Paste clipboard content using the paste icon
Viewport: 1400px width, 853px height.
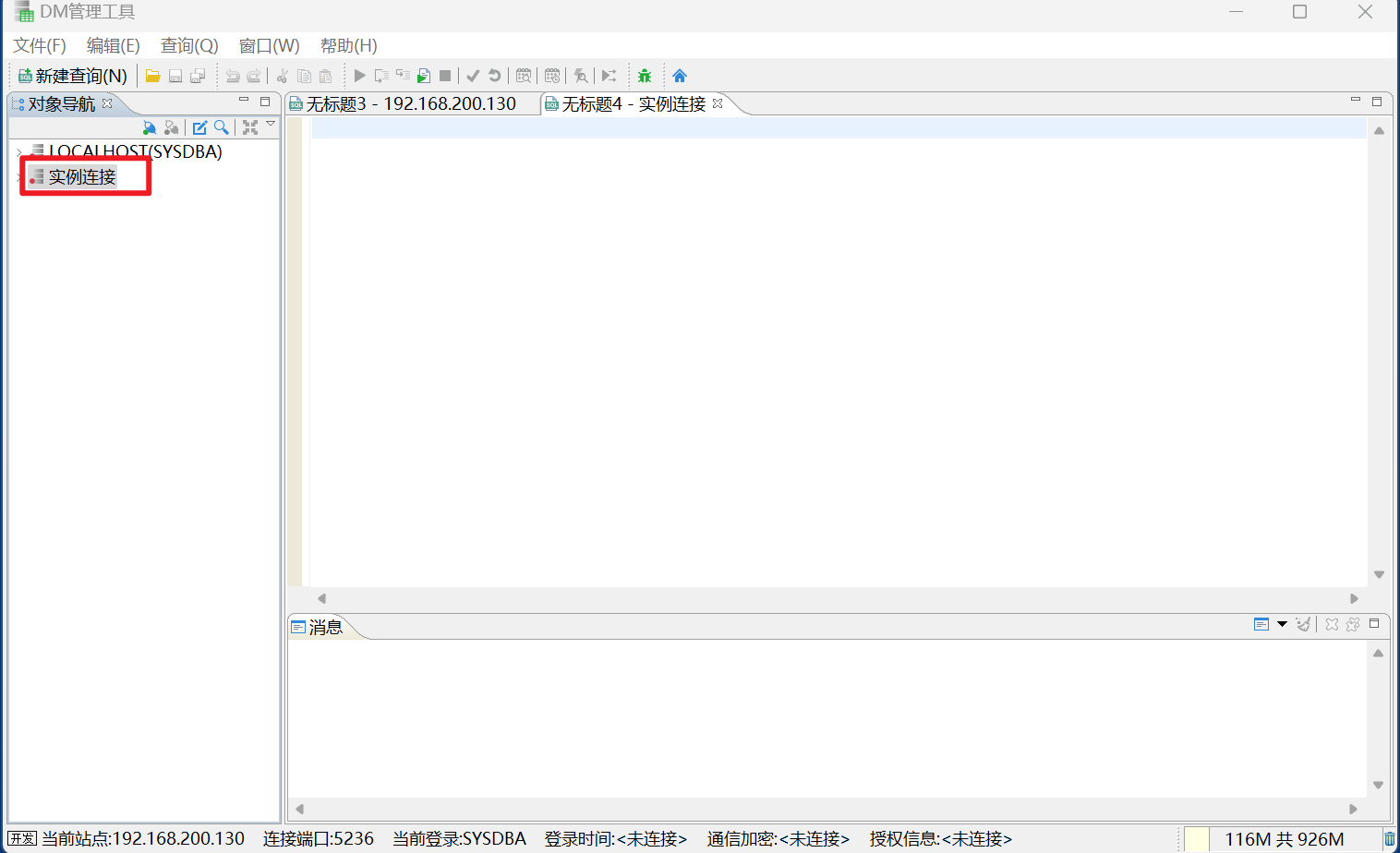pyautogui.click(x=325, y=75)
